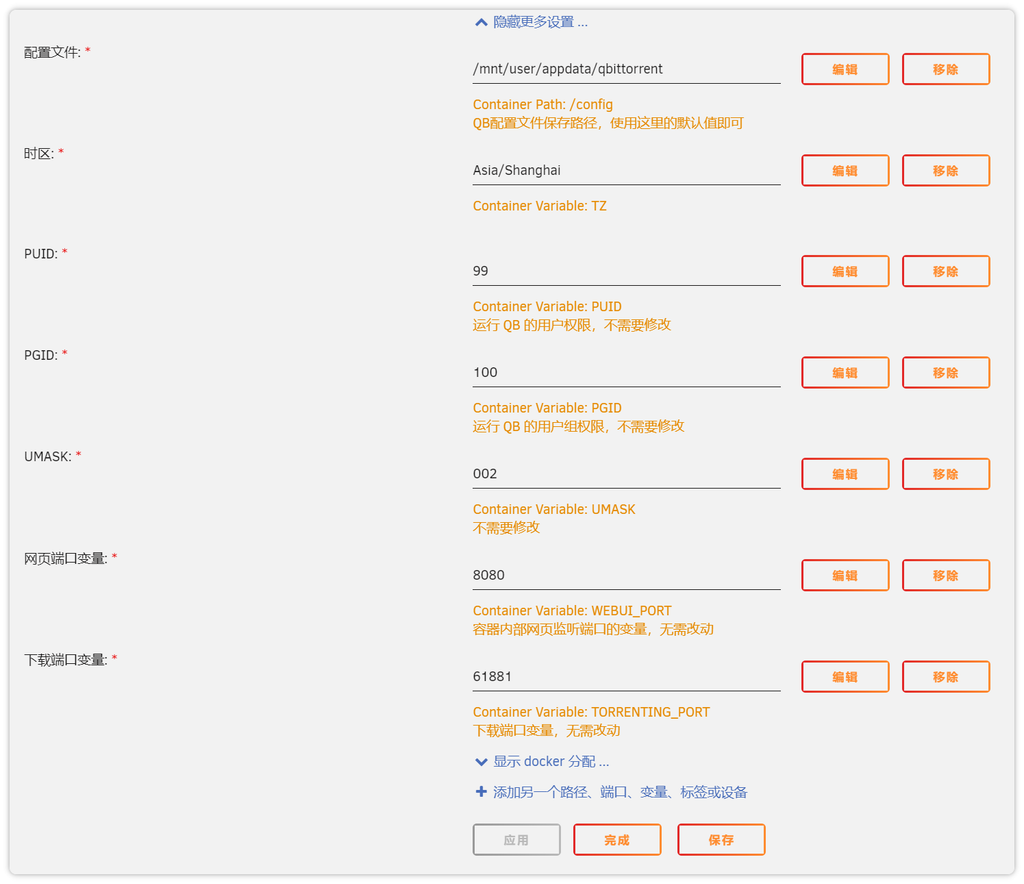Remove the PGID variable
The image size is (1024, 884).
tap(945, 372)
